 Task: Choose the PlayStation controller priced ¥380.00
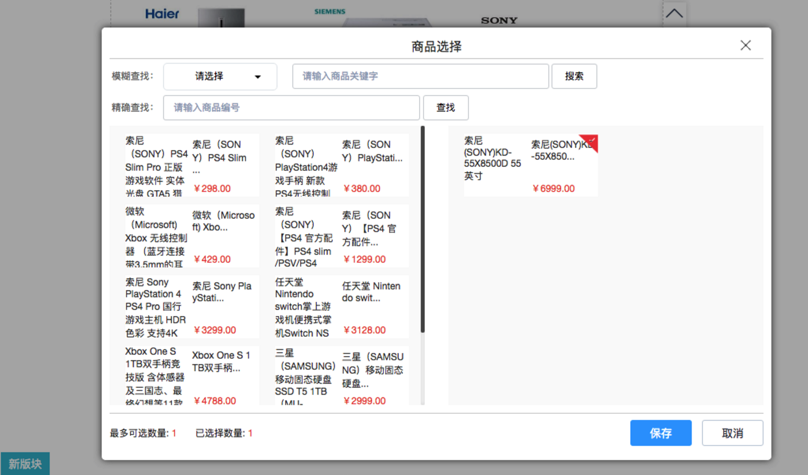pyautogui.click(x=340, y=166)
